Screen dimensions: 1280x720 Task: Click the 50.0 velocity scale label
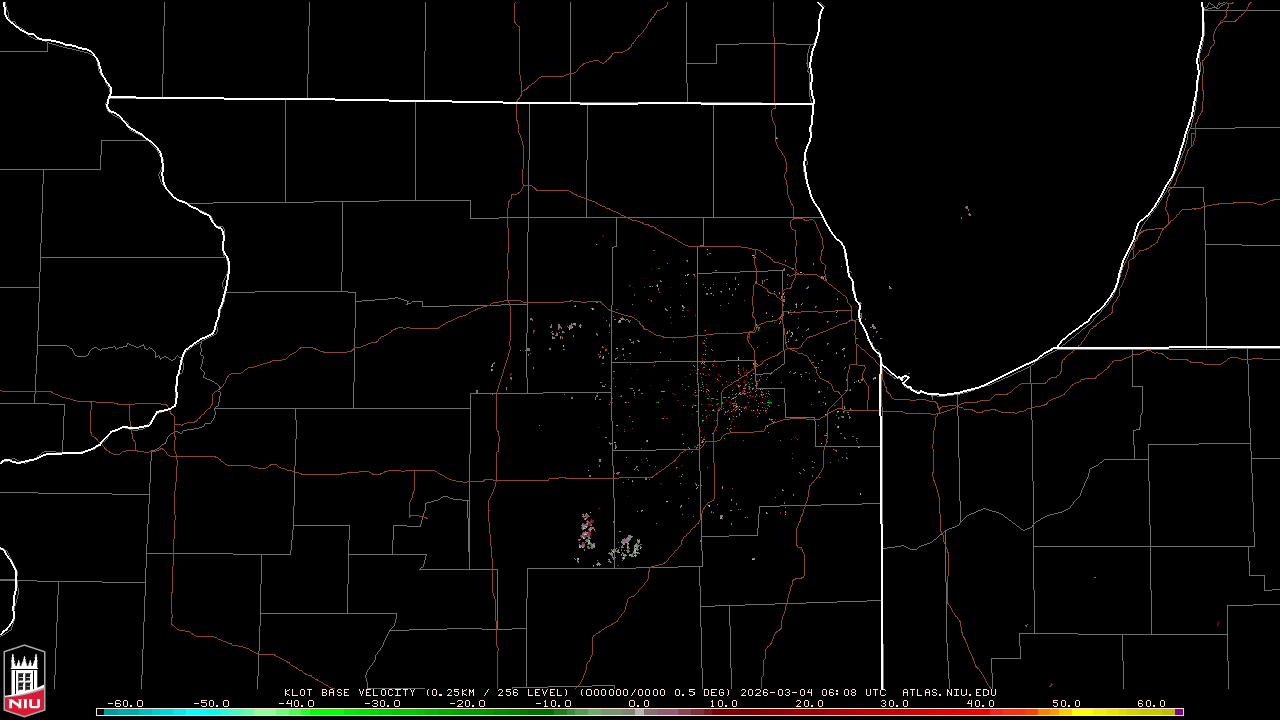pyautogui.click(x=1066, y=703)
